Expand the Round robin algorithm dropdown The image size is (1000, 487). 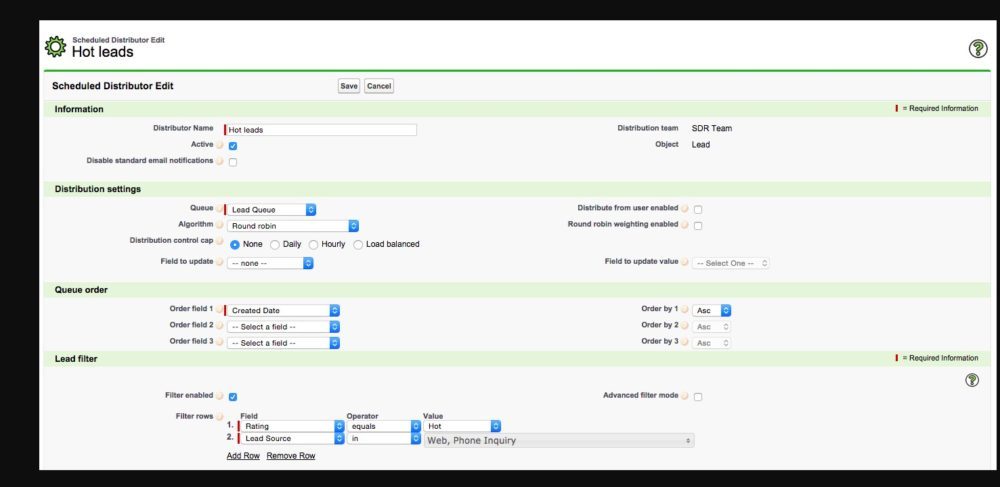293,226
